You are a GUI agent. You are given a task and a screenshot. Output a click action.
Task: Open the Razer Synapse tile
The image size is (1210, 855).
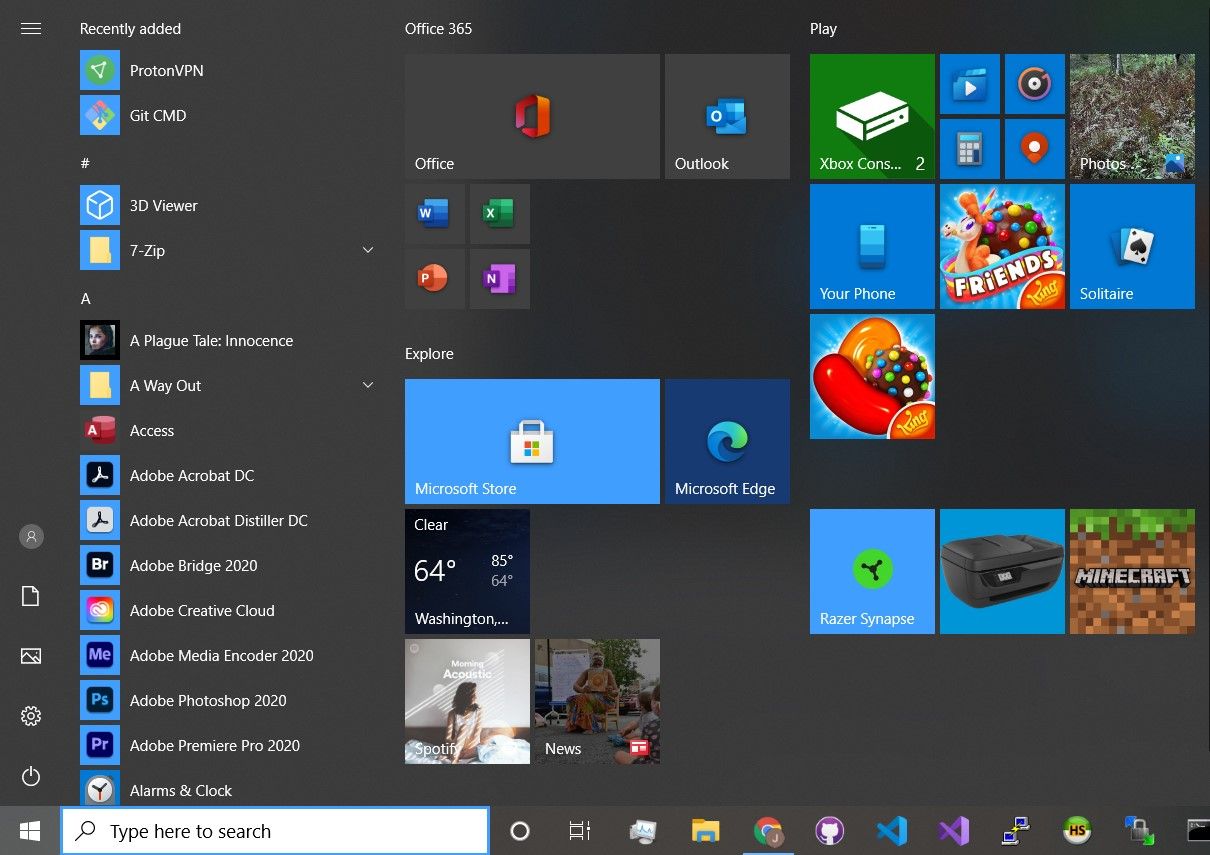tap(872, 571)
